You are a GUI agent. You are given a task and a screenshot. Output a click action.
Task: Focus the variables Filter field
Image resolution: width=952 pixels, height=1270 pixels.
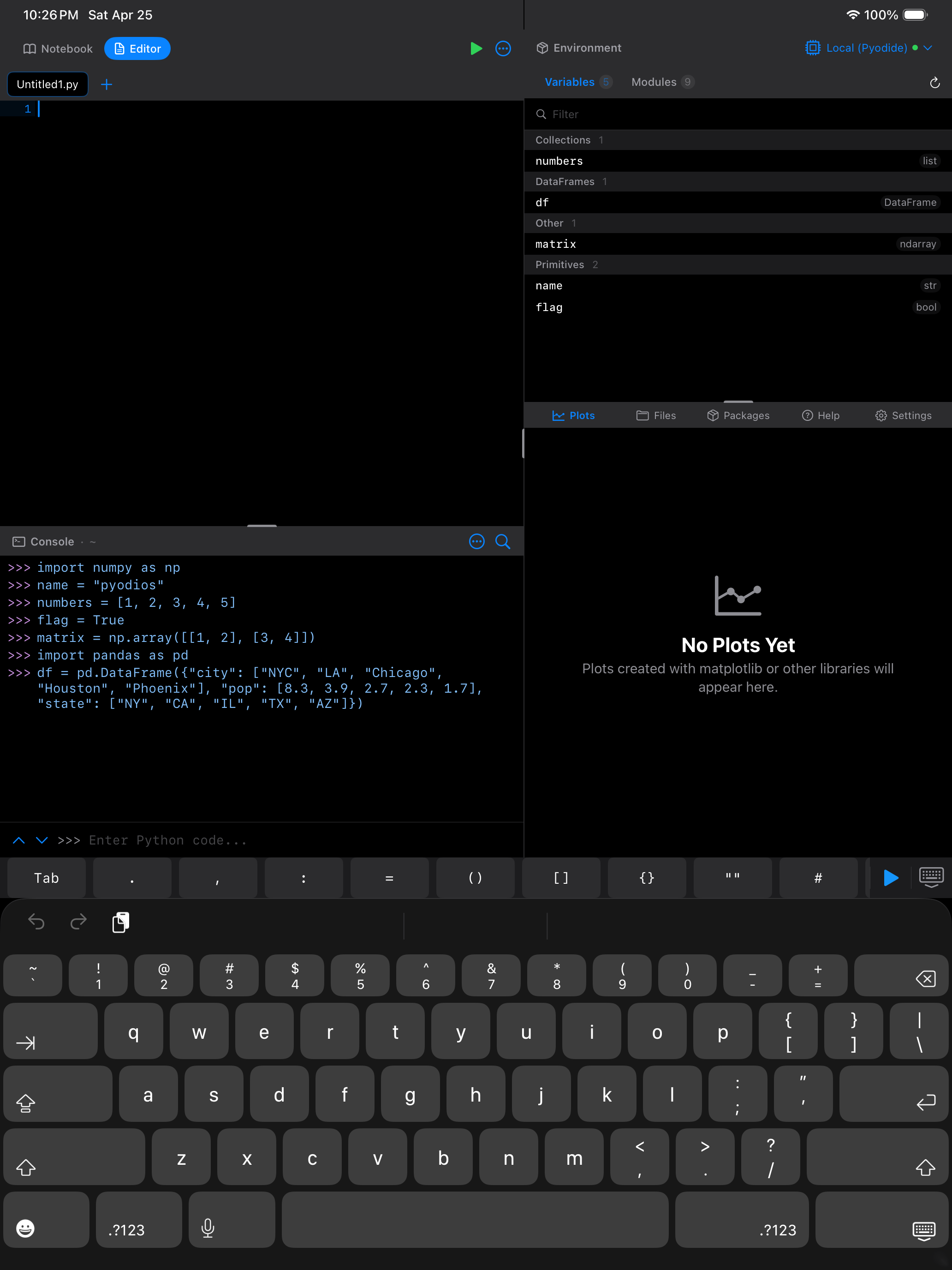[x=738, y=114]
